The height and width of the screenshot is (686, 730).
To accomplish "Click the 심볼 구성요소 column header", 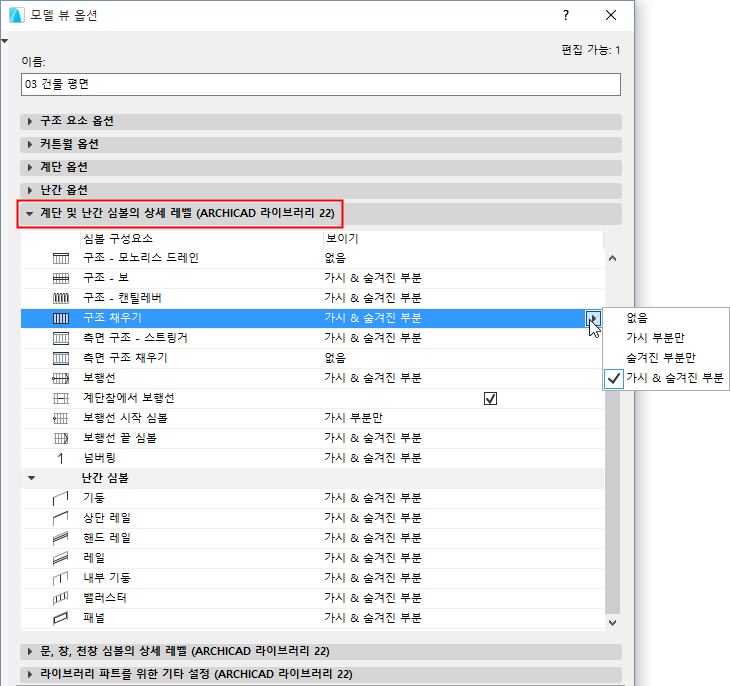I will click(118, 239).
